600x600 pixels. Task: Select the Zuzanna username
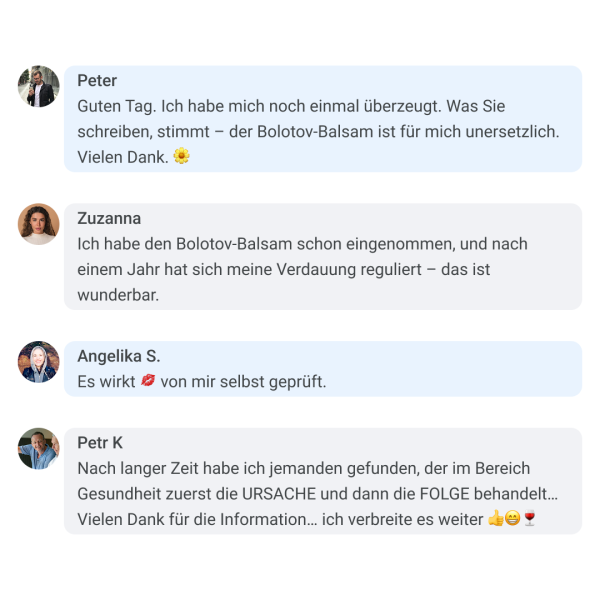(x=109, y=218)
